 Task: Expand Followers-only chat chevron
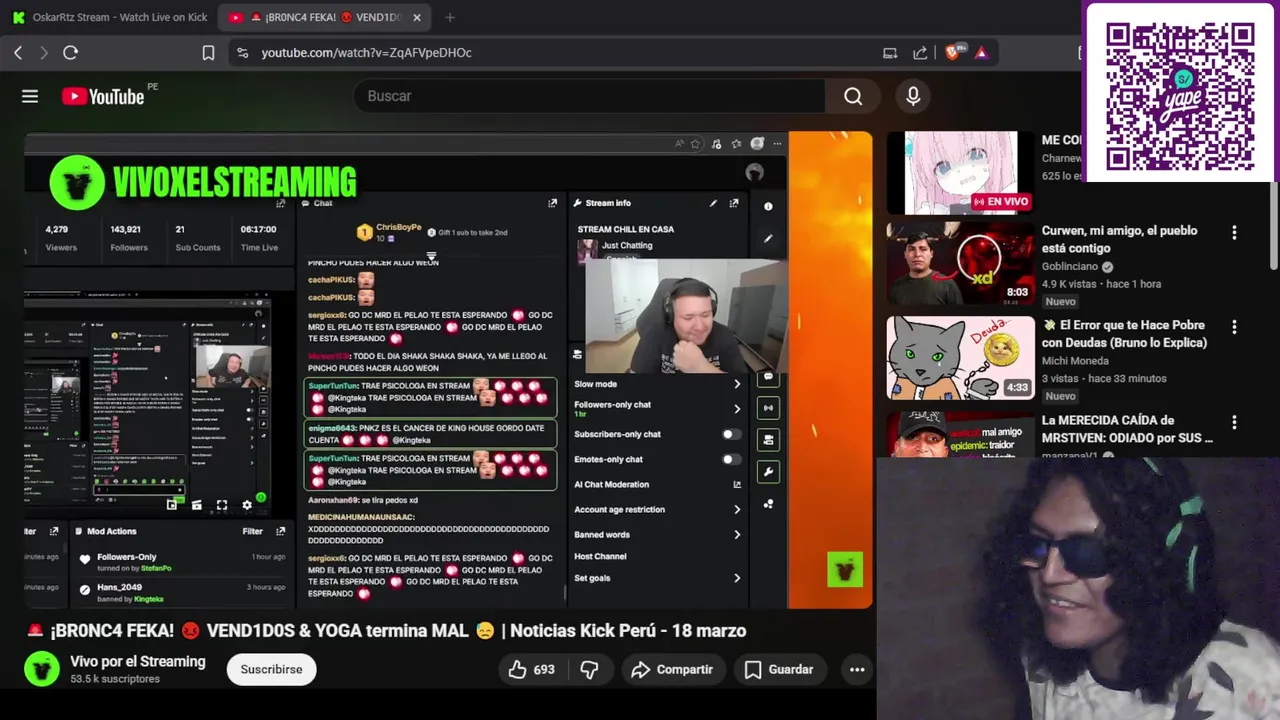tap(737, 408)
